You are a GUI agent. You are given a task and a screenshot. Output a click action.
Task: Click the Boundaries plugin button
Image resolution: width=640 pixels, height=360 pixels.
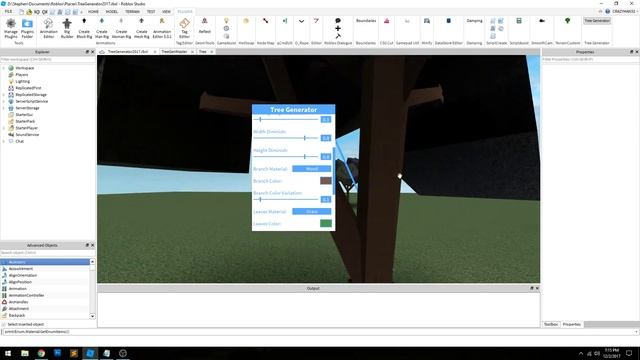coord(366,20)
